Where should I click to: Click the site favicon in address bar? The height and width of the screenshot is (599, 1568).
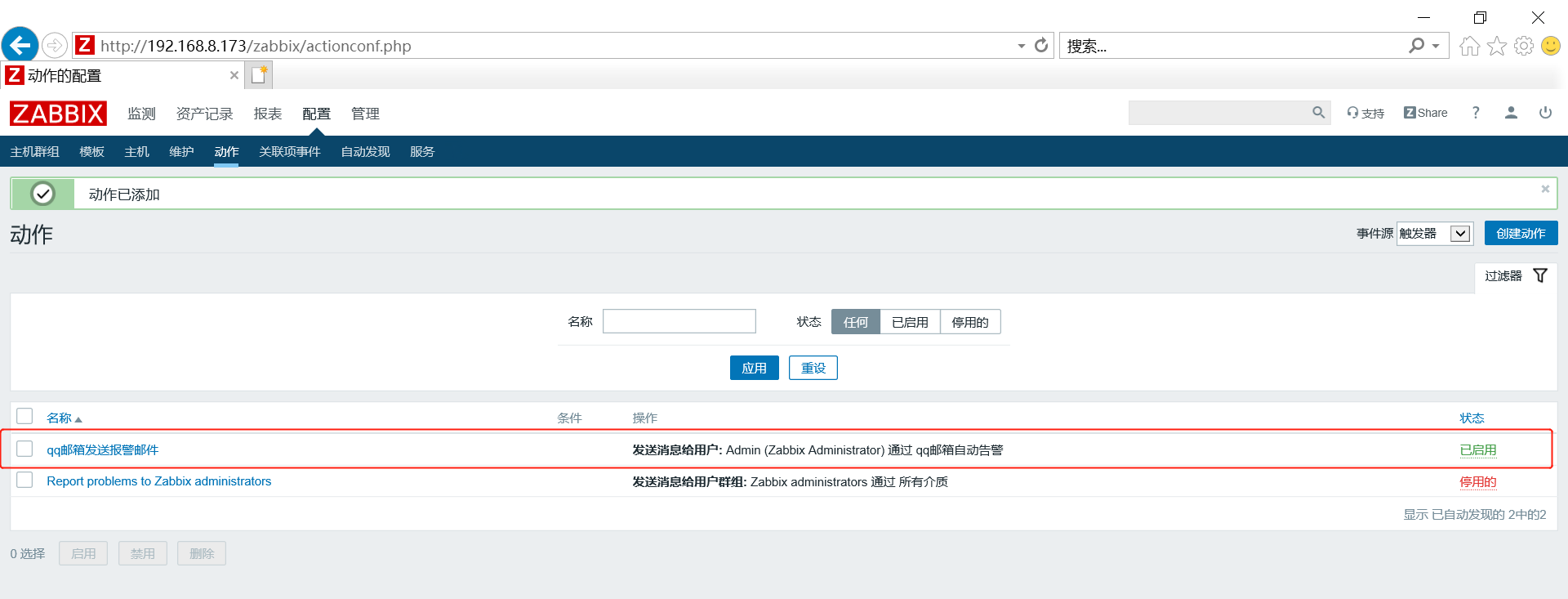[x=85, y=45]
